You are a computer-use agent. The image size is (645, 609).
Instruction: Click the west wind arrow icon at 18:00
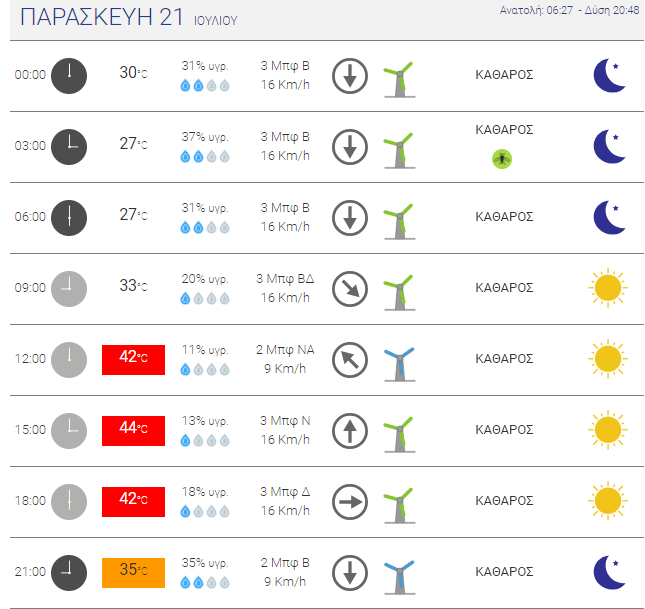click(x=350, y=502)
